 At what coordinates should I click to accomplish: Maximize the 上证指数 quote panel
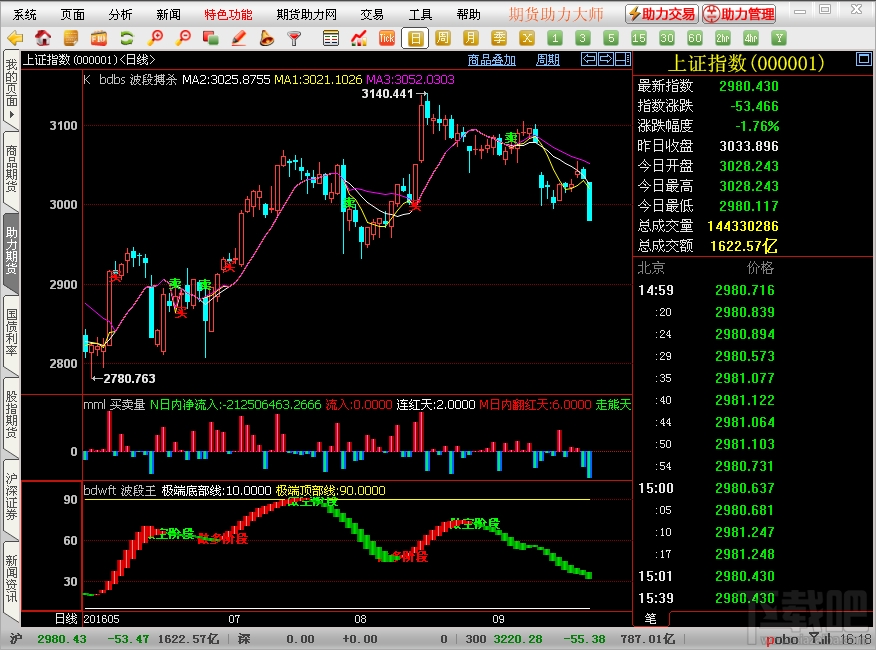tap(863, 59)
